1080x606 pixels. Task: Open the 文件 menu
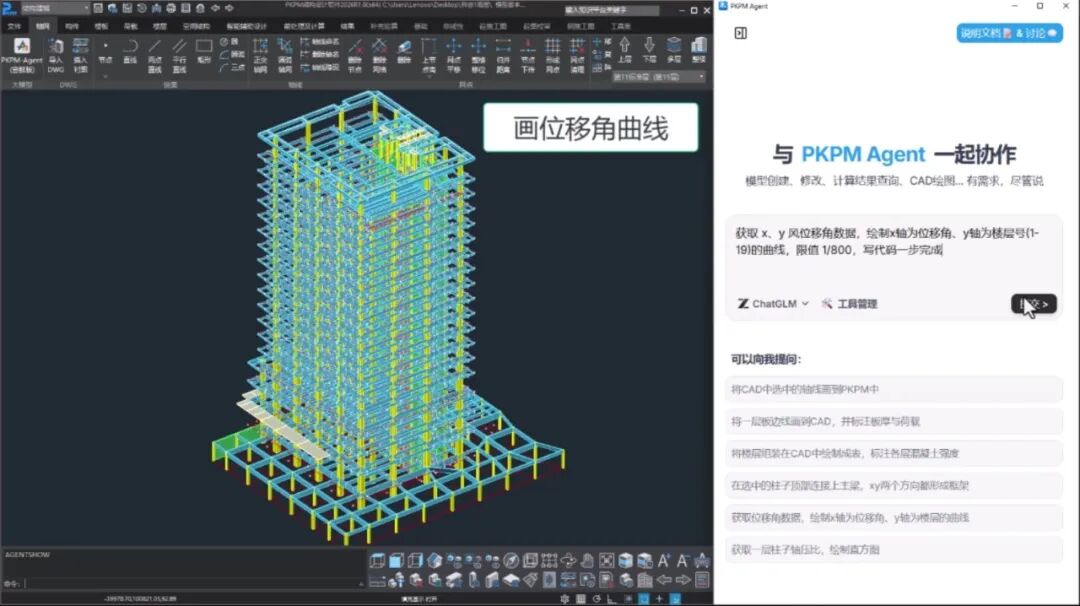tap(14, 26)
